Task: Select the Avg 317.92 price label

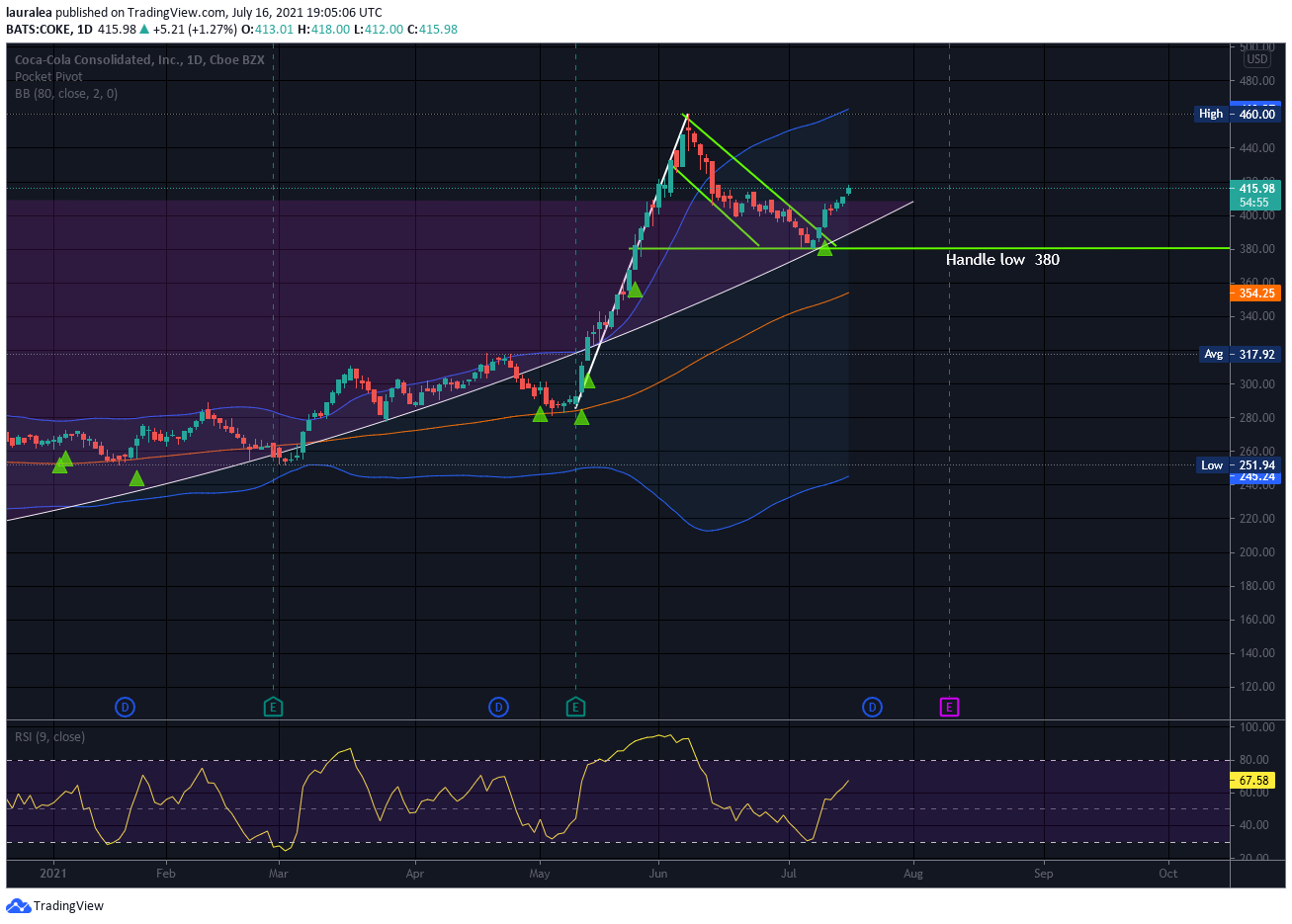Action: [1240, 354]
